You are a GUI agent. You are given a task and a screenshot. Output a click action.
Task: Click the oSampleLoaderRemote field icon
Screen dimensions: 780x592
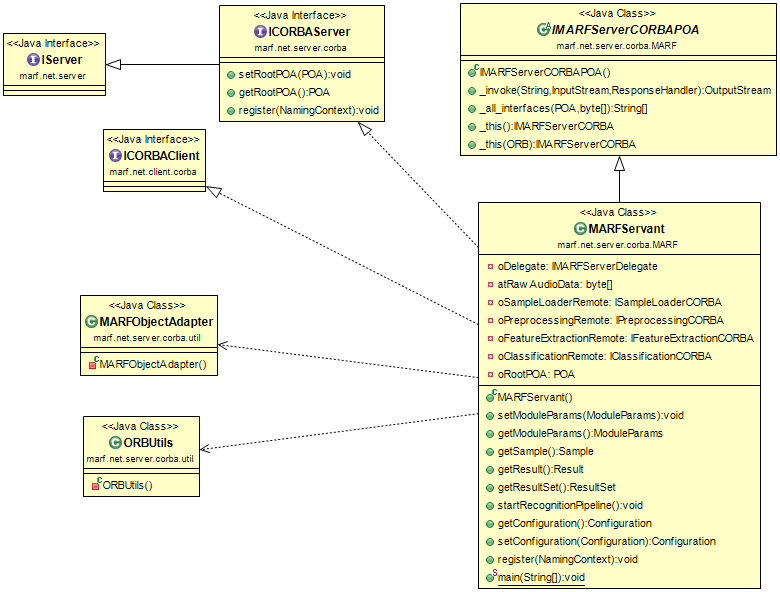point(490,303)
